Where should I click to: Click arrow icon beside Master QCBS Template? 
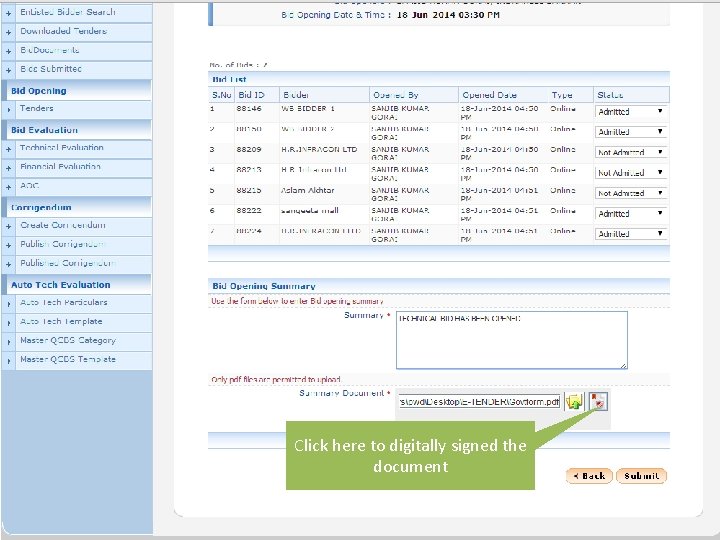8,361
